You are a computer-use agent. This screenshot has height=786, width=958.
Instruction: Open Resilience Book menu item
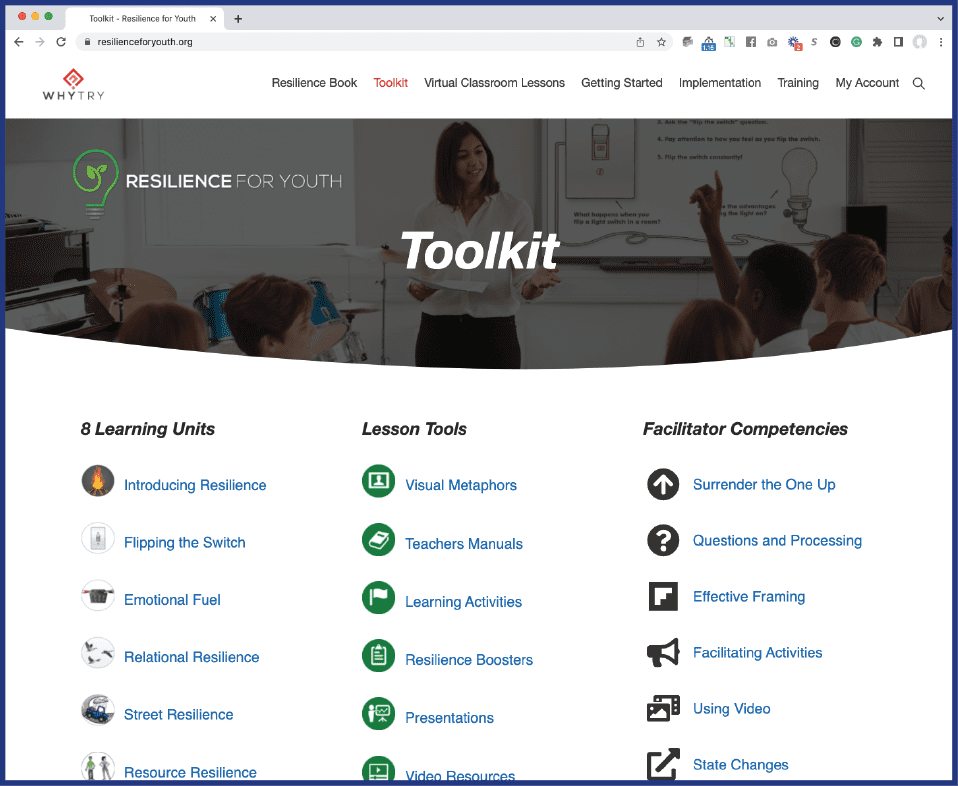[x=314, y=83]
